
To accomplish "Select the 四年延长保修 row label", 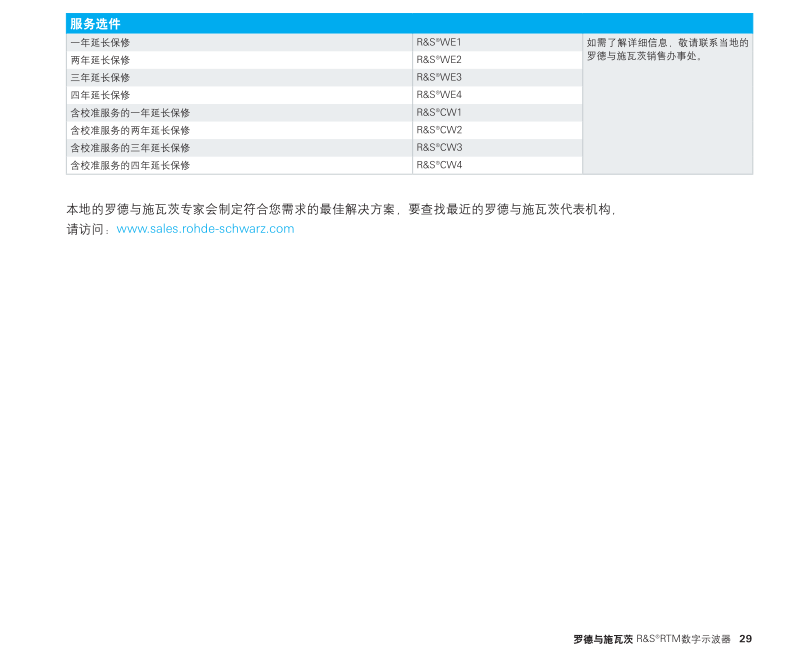I will tap(100, 95).
